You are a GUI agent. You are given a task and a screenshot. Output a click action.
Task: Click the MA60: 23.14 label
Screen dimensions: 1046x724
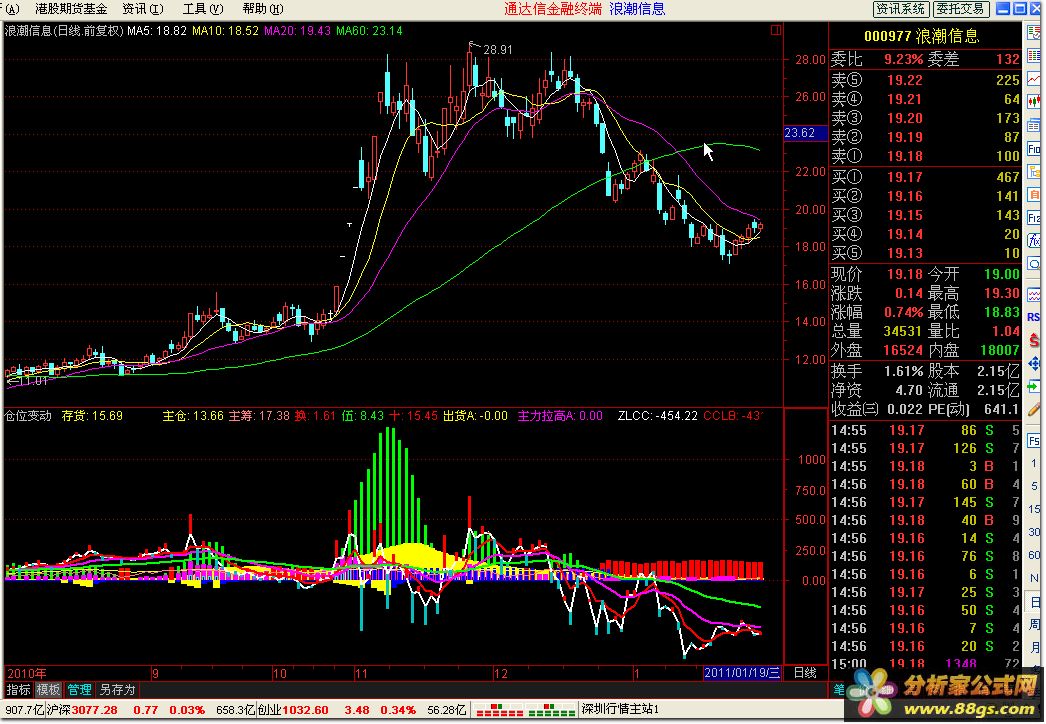point(369,31)
